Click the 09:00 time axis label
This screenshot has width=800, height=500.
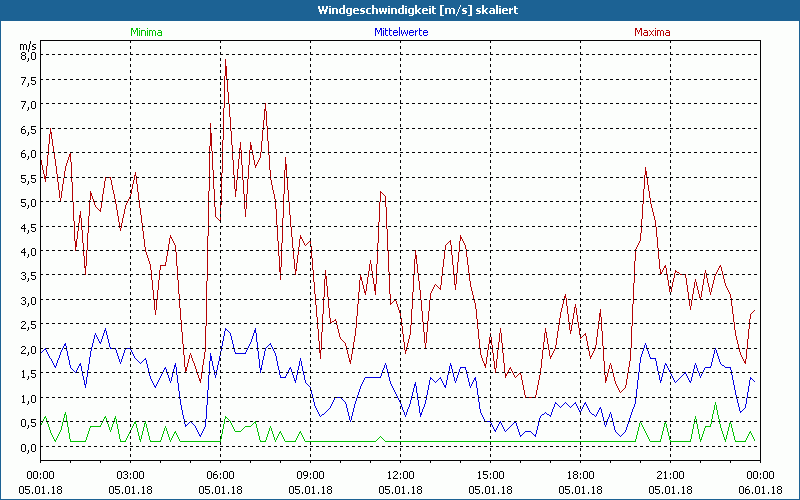[x=310, y=474]
